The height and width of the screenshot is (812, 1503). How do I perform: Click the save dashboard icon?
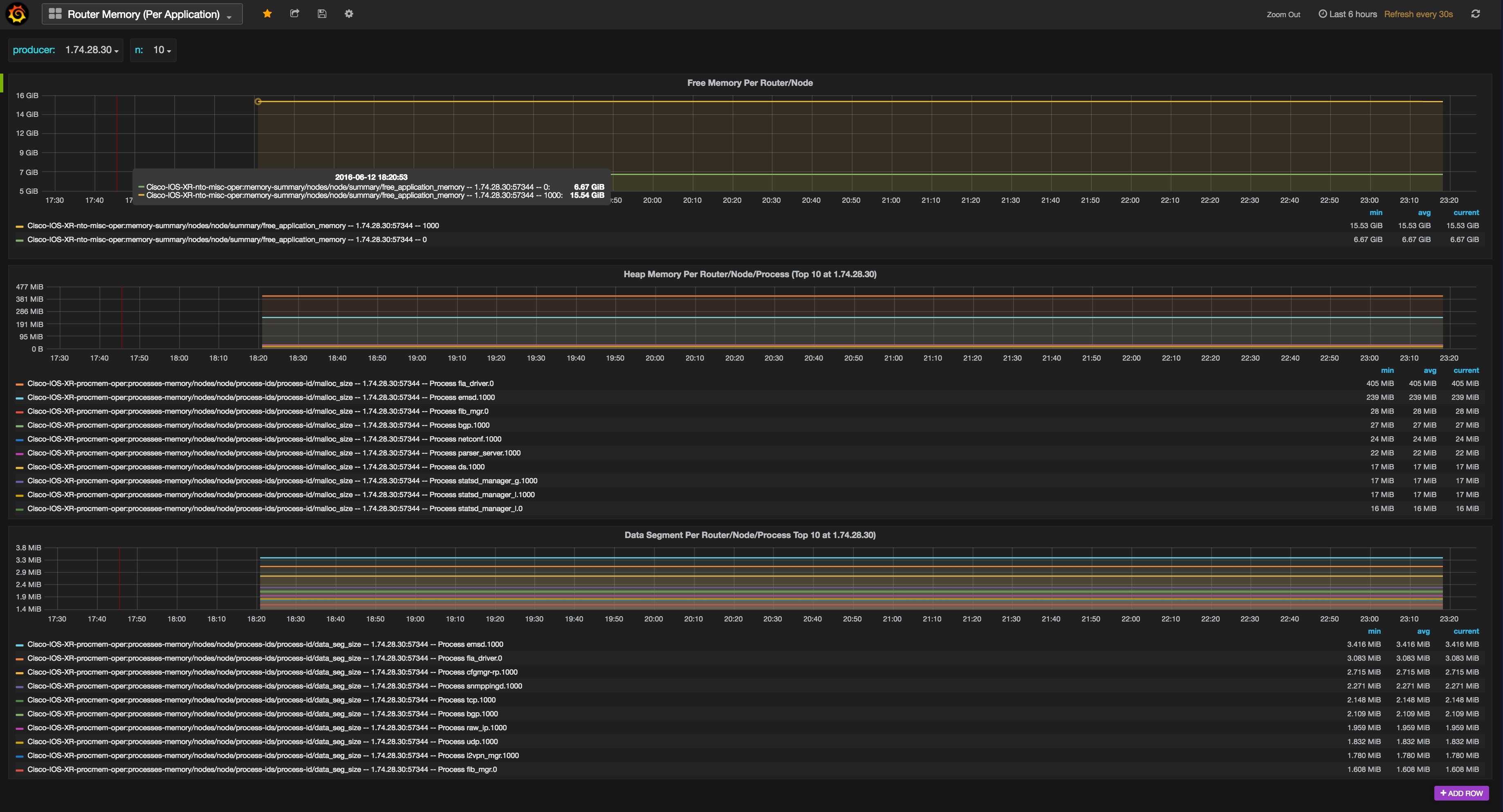321,13
